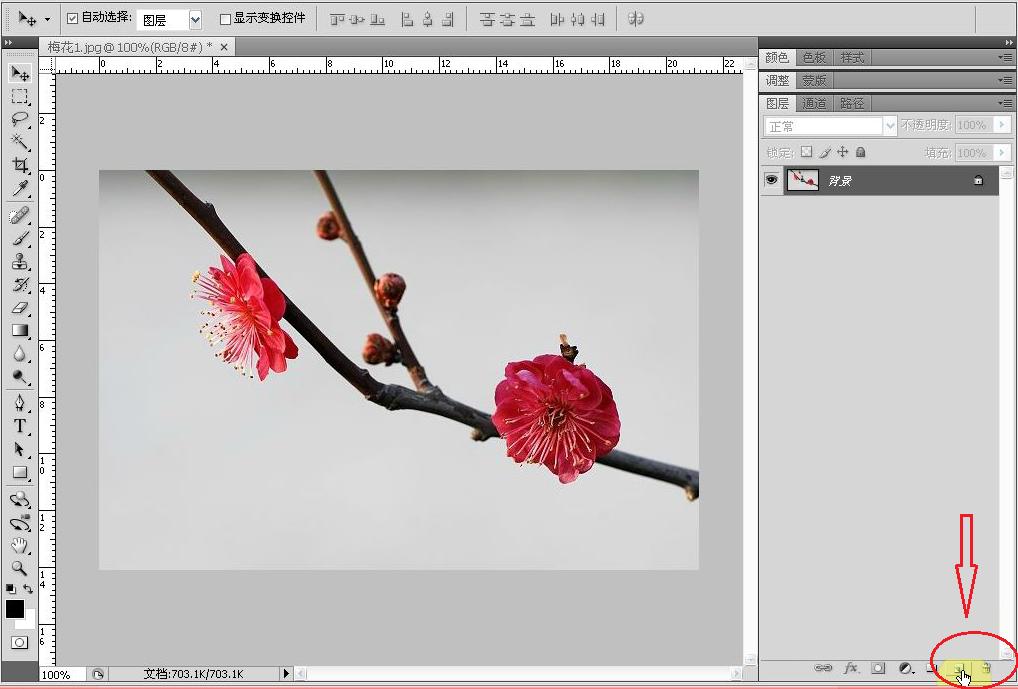Click the fx layer style icon
This screenshot has width=1018, height=689.
tap(851, 668)
